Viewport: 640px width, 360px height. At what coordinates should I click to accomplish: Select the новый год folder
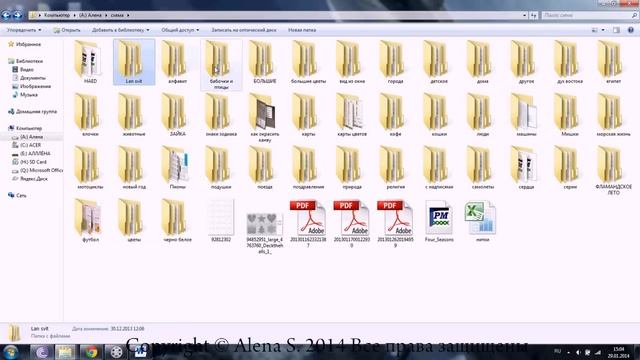click(x=134, y=167)
